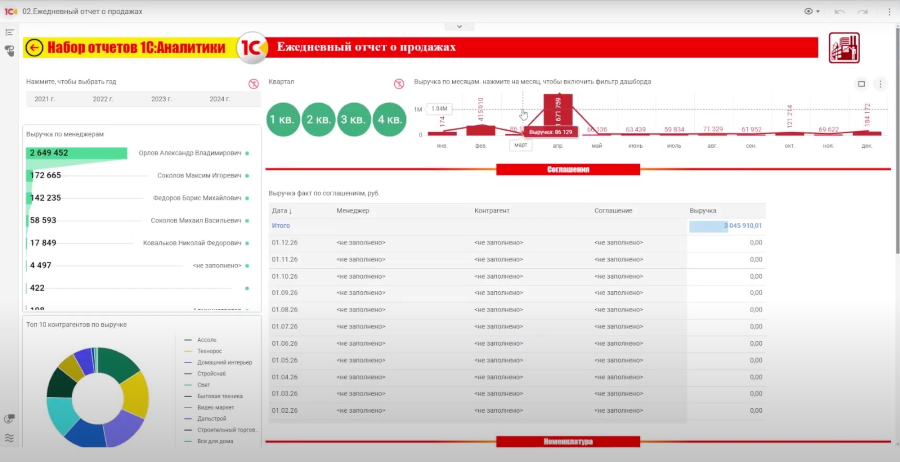Click the янв. month label in chart
This screenshot has width=900, height=462.
tap(443, 146)
